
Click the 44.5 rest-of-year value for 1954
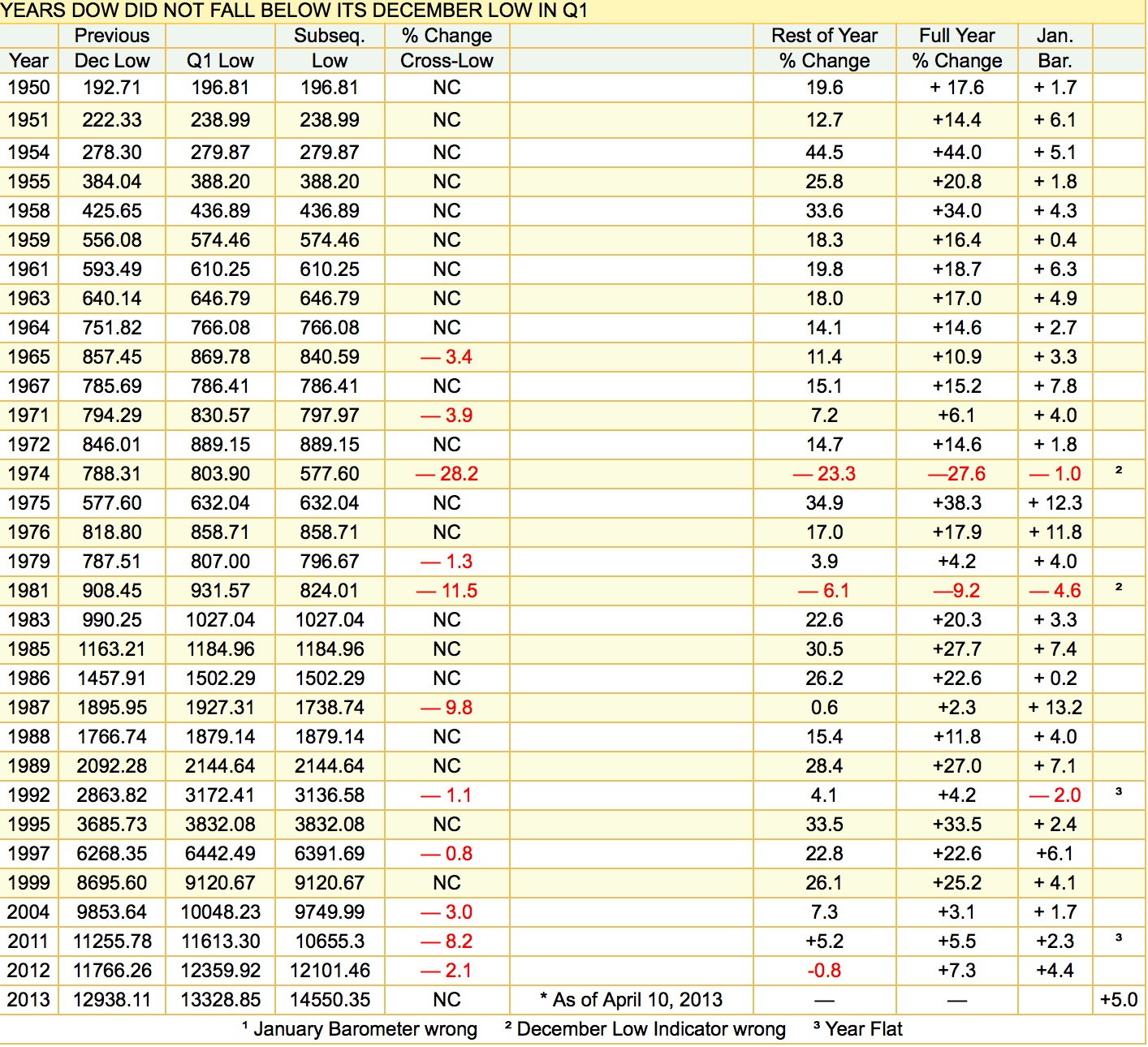[824, 153]
